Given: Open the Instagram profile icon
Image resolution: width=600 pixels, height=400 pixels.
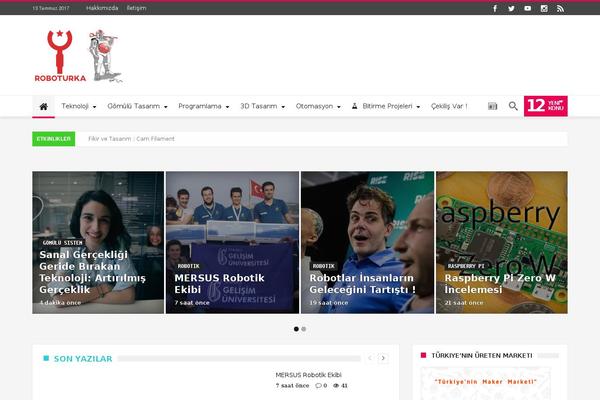Looking at the screenshot, I should click(544, 8).
